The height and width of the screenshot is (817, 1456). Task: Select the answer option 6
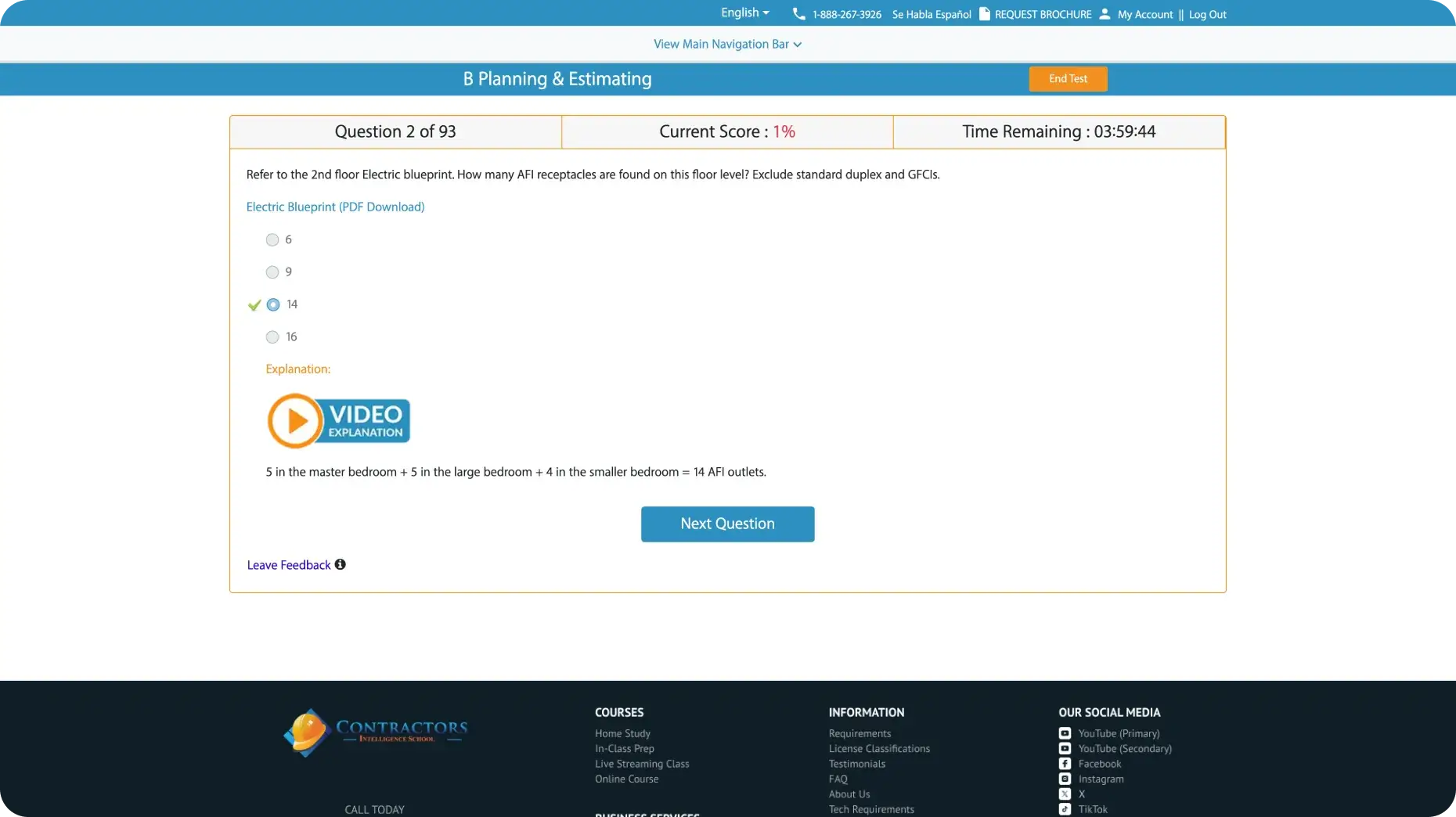pyautogui.click(x=272, y=240)
